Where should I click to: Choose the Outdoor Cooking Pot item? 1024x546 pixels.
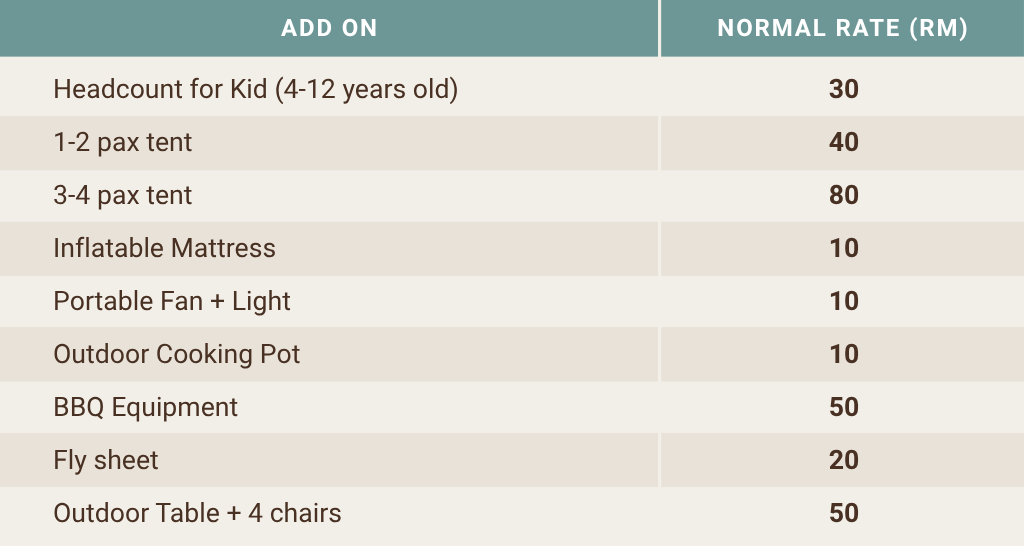click(x=176, y=354)
